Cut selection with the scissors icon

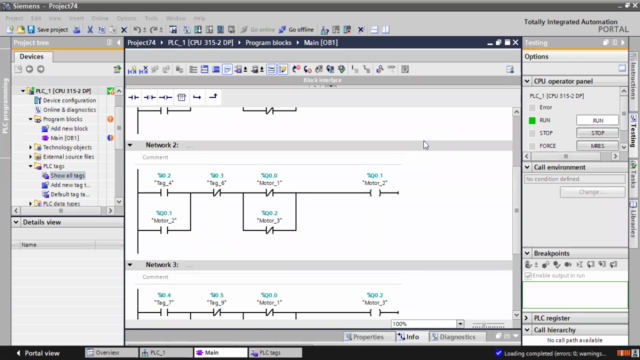(90, 30)
